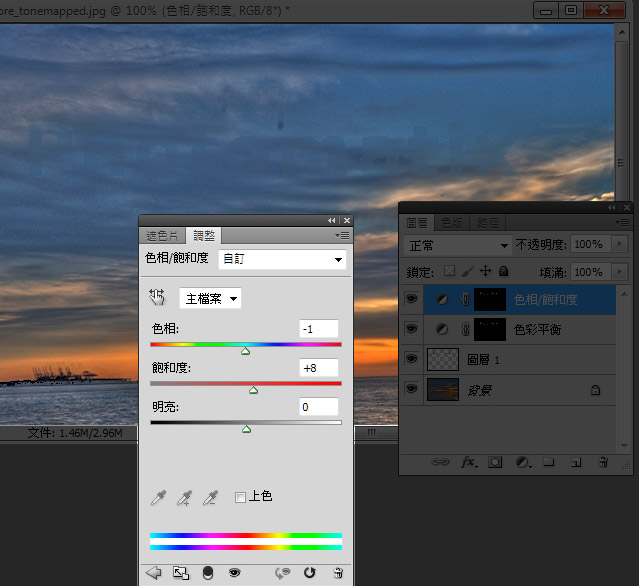Open the 填滿 fill slider arrow
The height and width of the screenshot is (586, 639).
(619, 272)
